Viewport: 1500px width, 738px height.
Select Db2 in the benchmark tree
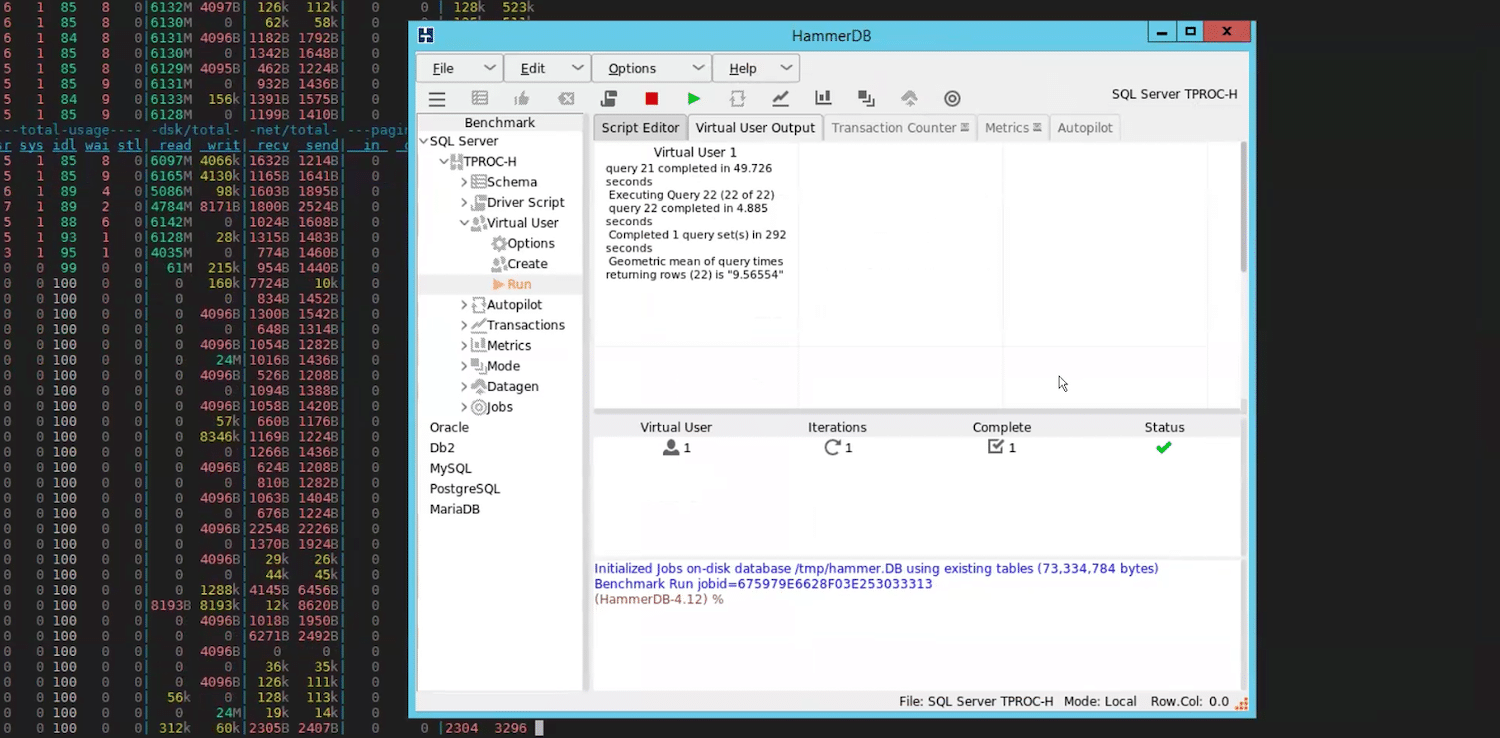coord(442,448)
